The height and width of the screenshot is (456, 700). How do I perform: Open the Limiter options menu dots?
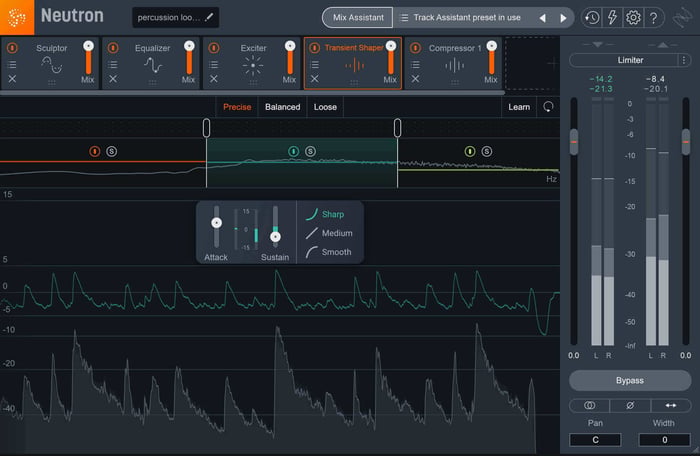[x=684, y=60]
